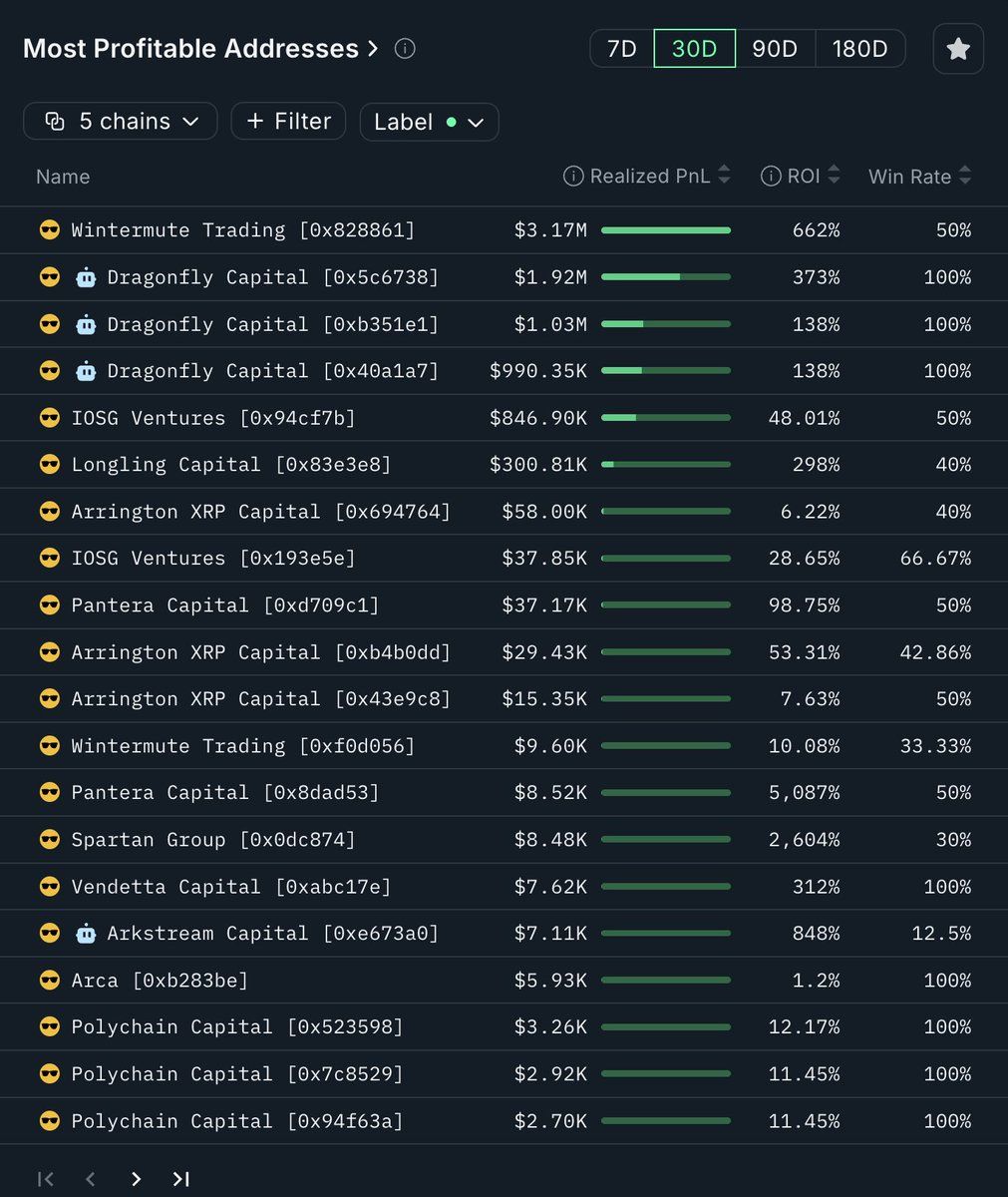
Task: Open the 5 chains dropdown
Action: tap(120, 121)
